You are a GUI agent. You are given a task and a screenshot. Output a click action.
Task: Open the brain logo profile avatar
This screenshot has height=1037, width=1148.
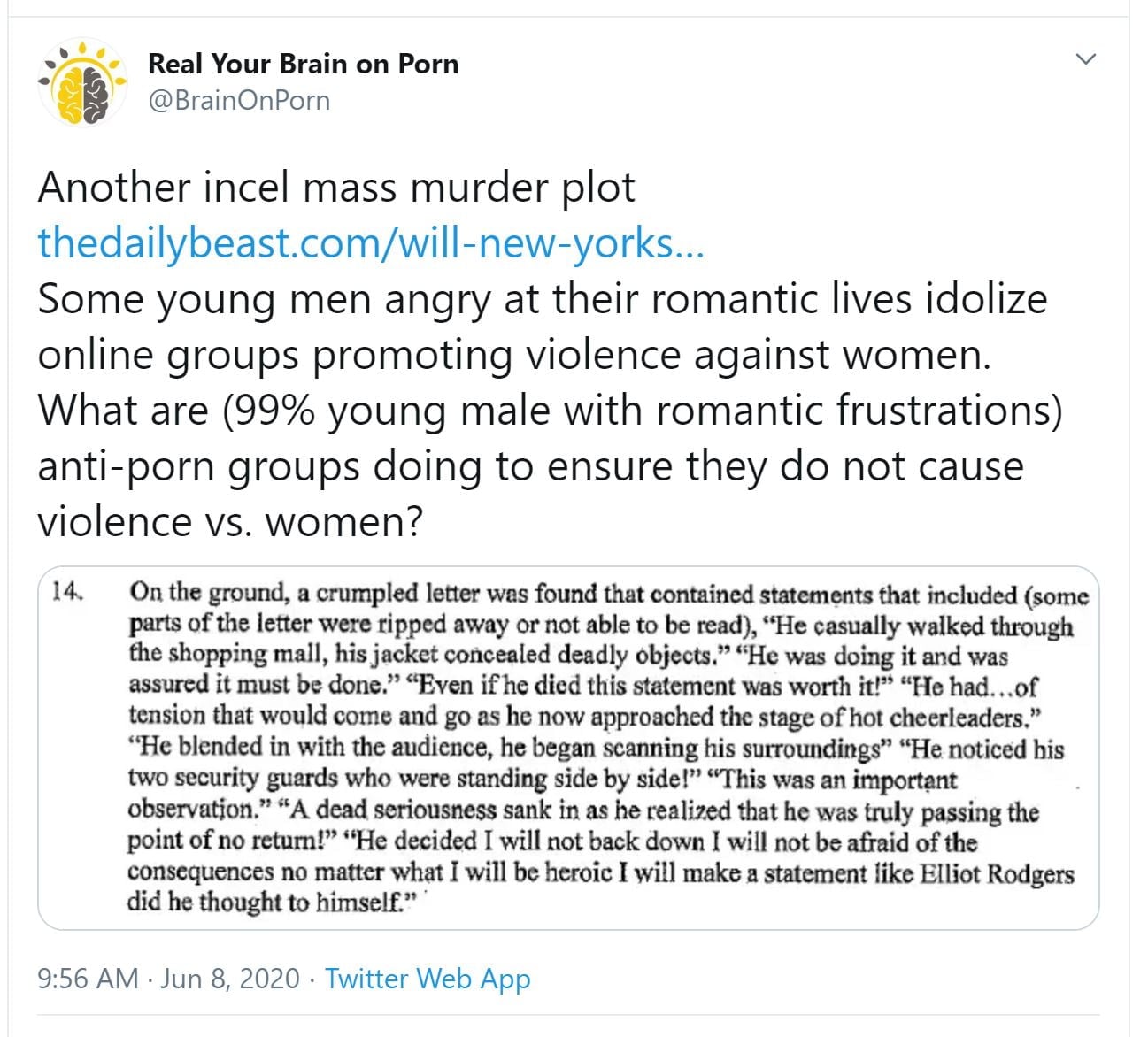(x=82, y=82)
